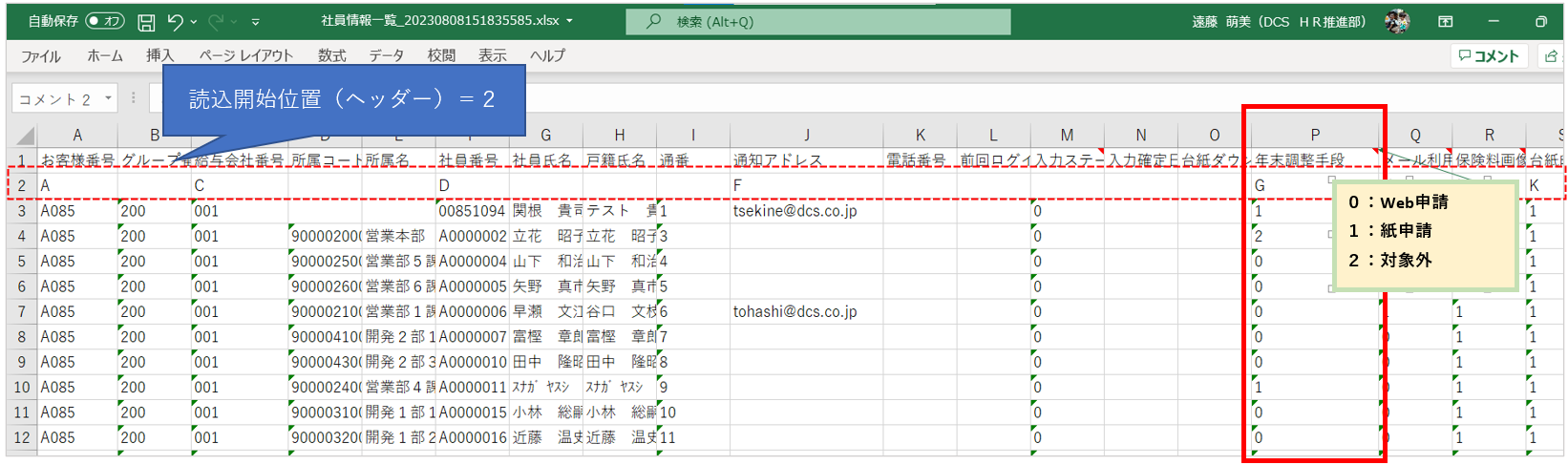
Task: Open the Name Box dropdown arrow
Action: tap(109, 98)
